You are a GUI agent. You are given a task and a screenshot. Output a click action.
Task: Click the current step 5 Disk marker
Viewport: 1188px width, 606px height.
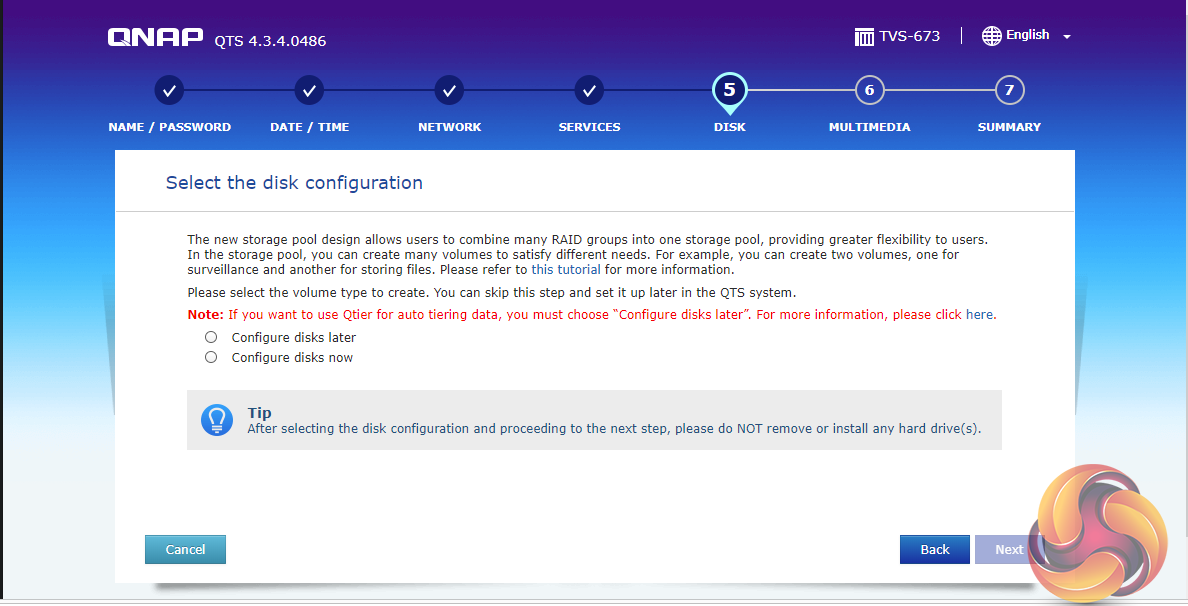[x=730, y=92]
